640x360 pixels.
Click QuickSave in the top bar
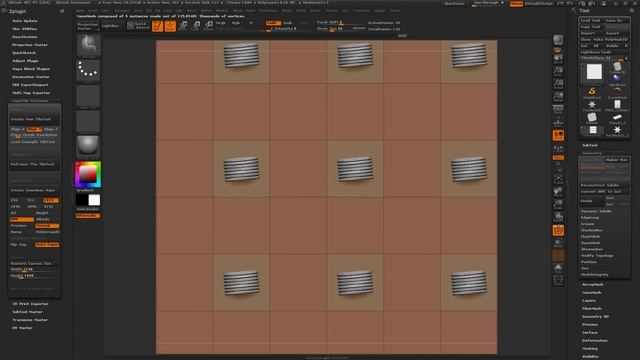coord(454,3)
